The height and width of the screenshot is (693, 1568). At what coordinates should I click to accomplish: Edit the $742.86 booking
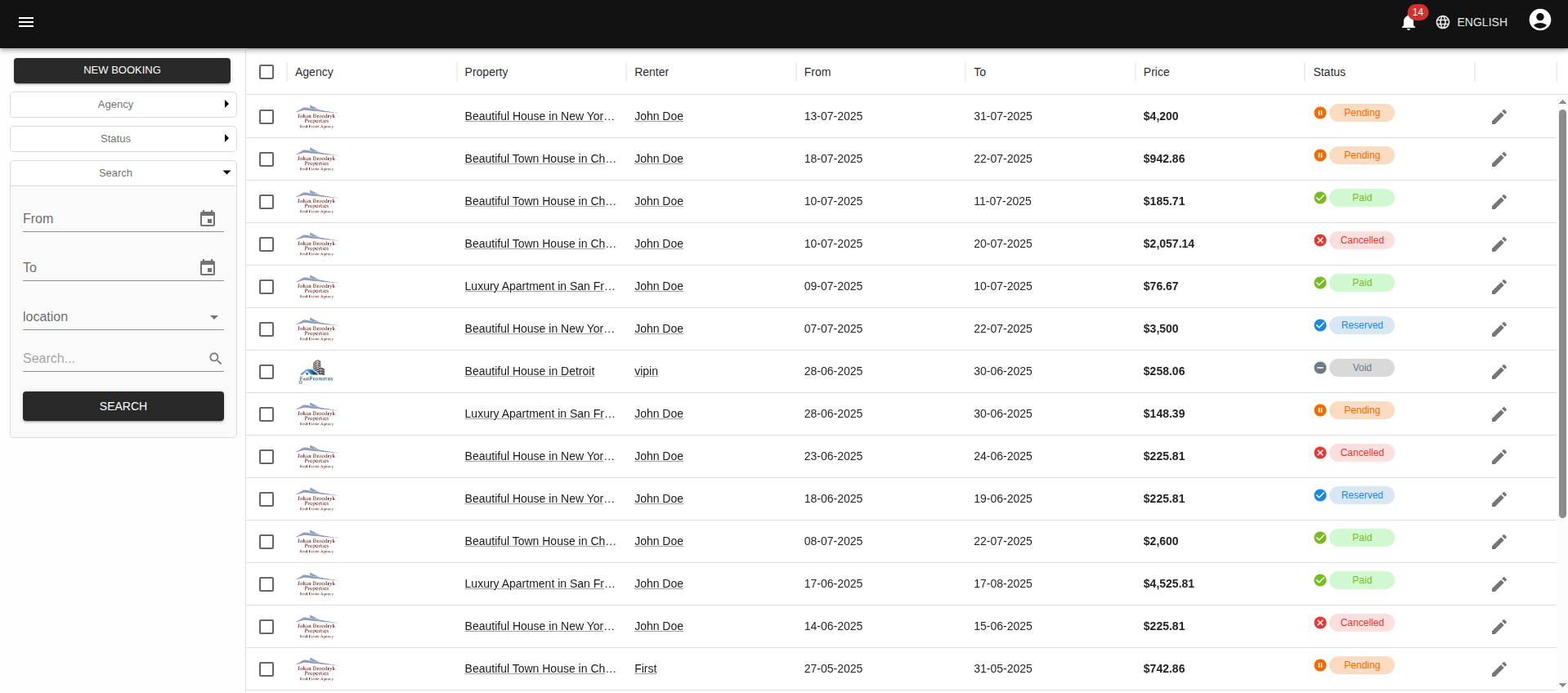tap(1499, 669)
